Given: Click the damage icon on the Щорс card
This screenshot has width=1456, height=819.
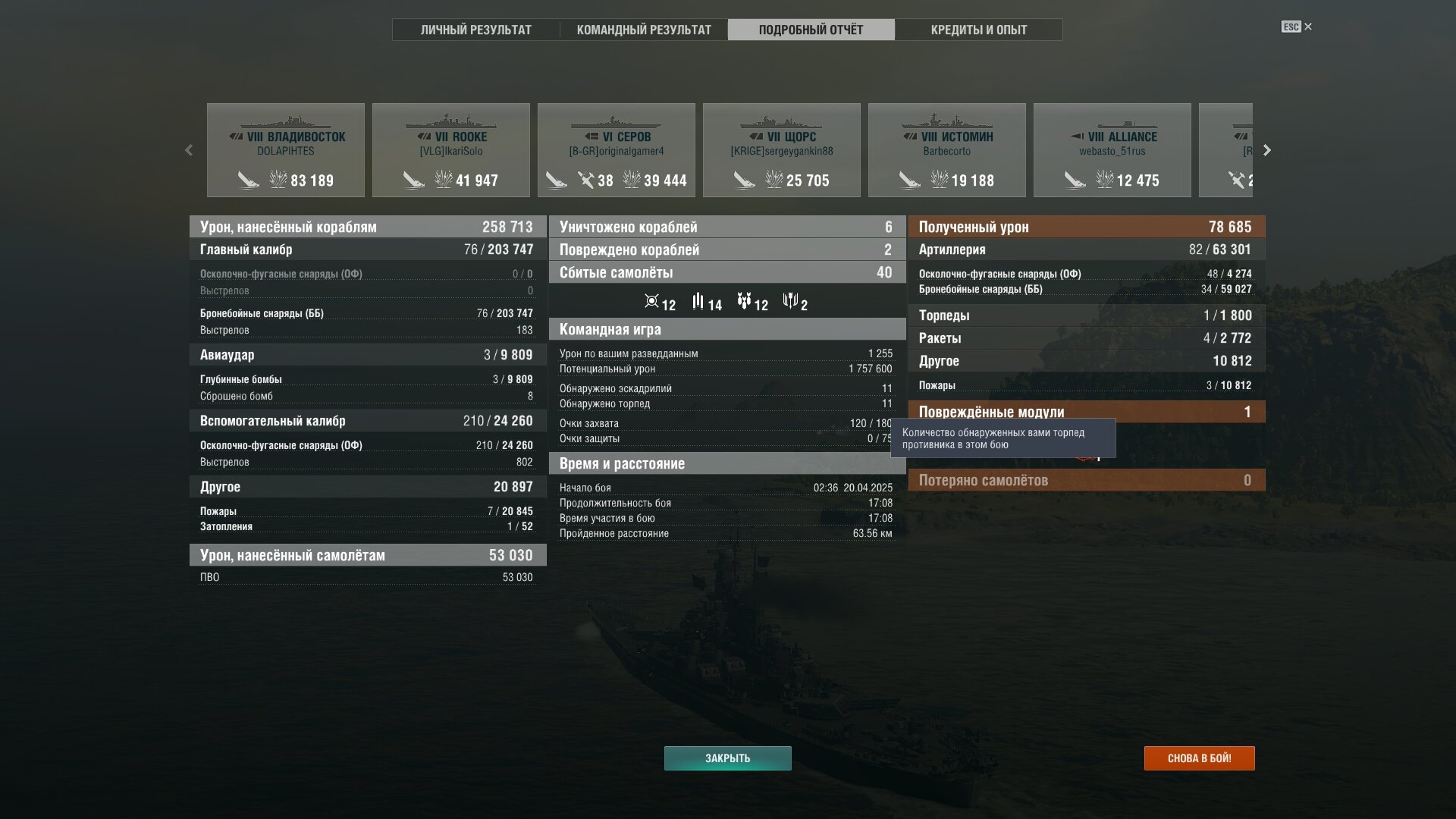Looking at the screenshot, I should (x=774, y=180).
